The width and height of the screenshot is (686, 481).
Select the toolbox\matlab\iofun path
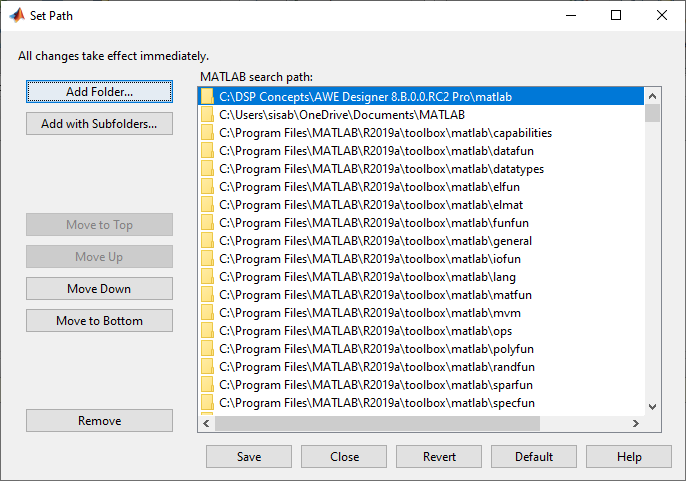[422, 259]
